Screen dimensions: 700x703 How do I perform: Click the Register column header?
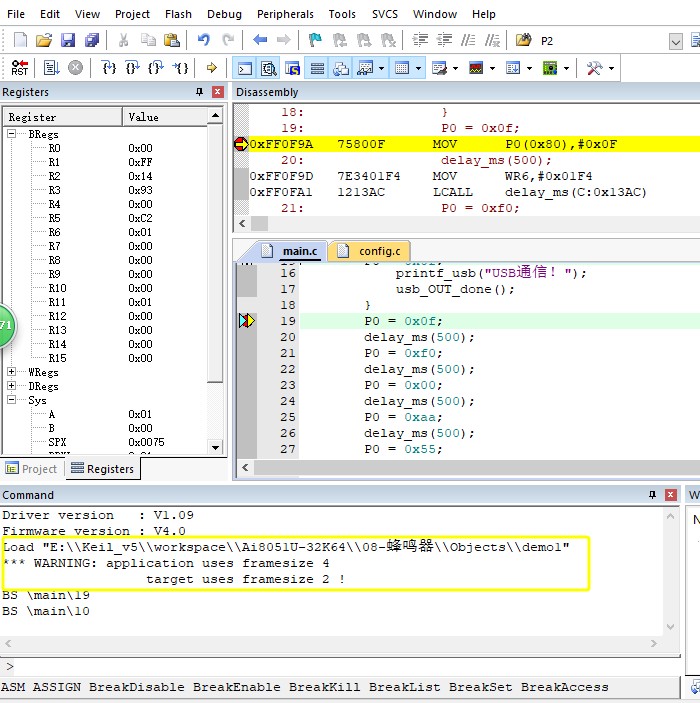point(63,117)
